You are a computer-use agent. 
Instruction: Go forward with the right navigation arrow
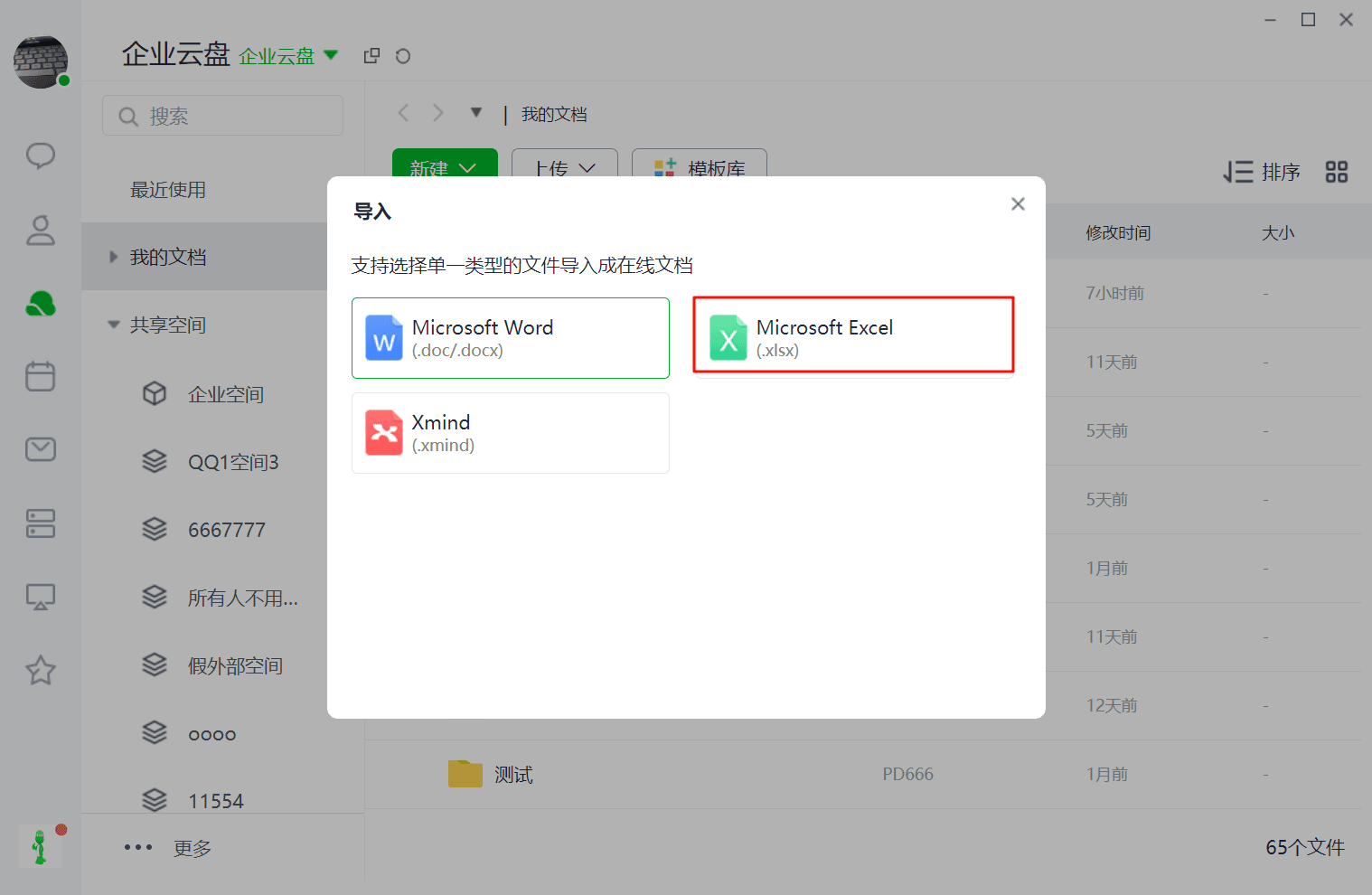click(x=438, y=113)
